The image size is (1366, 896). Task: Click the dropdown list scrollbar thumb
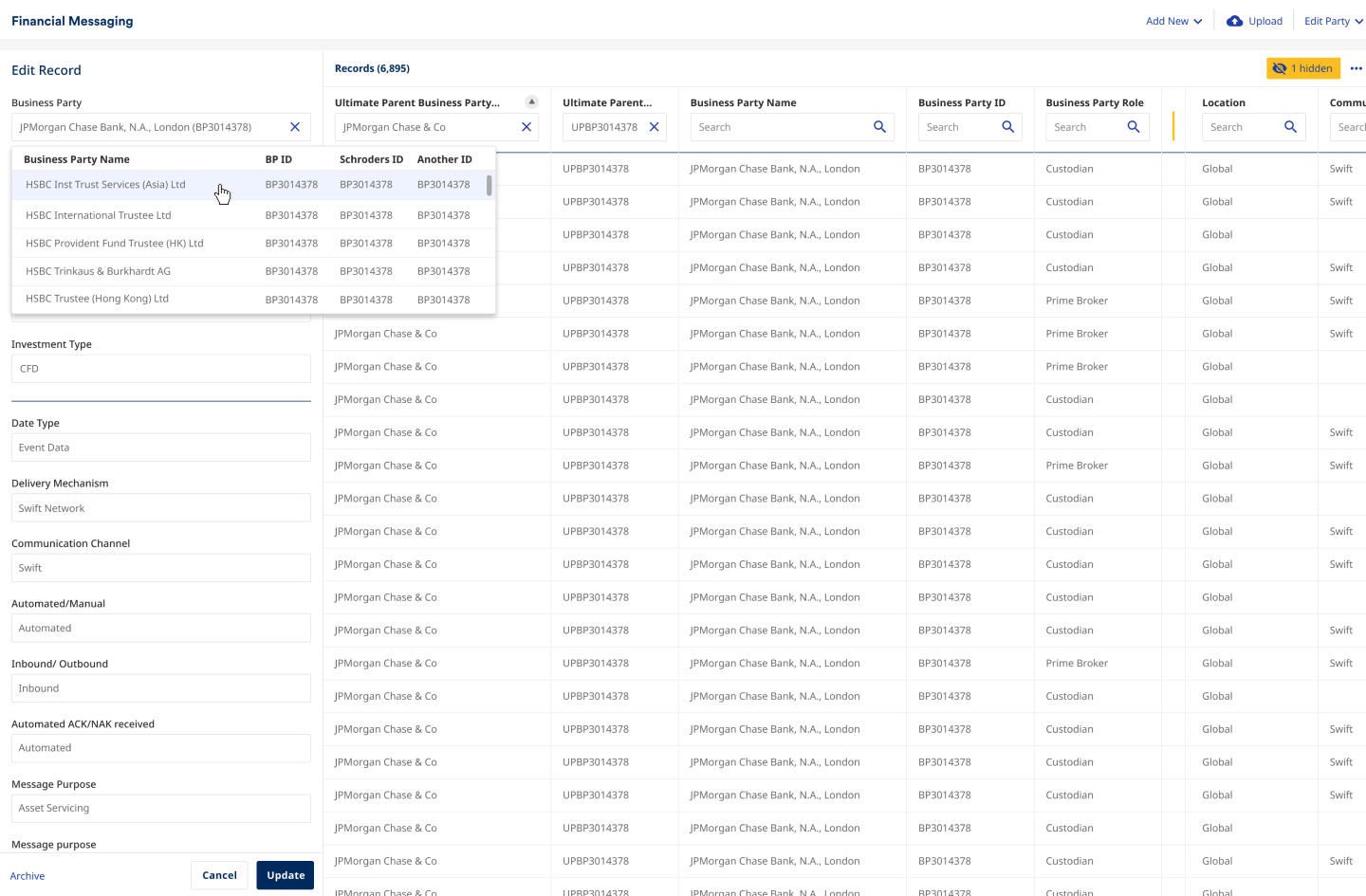[x=489, y=185]
